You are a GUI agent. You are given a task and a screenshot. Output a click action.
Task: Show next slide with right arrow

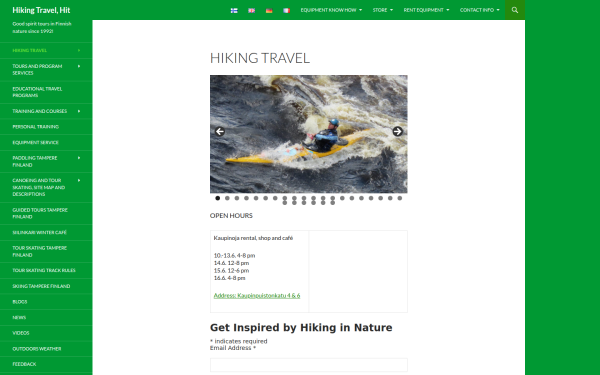[398, 131]
